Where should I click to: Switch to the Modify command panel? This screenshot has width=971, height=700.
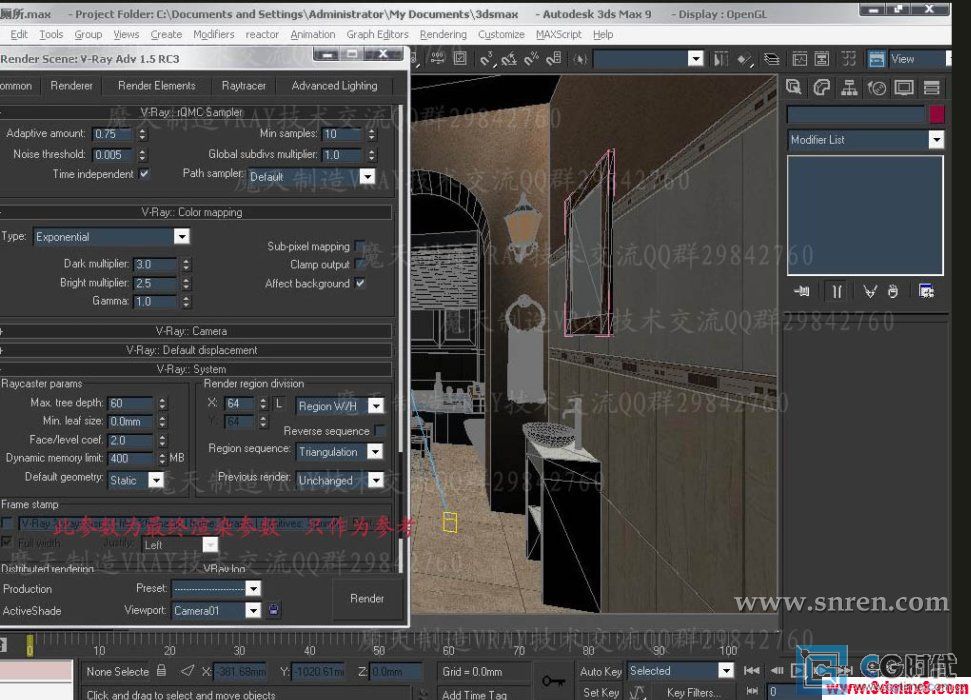pos(821,87)
